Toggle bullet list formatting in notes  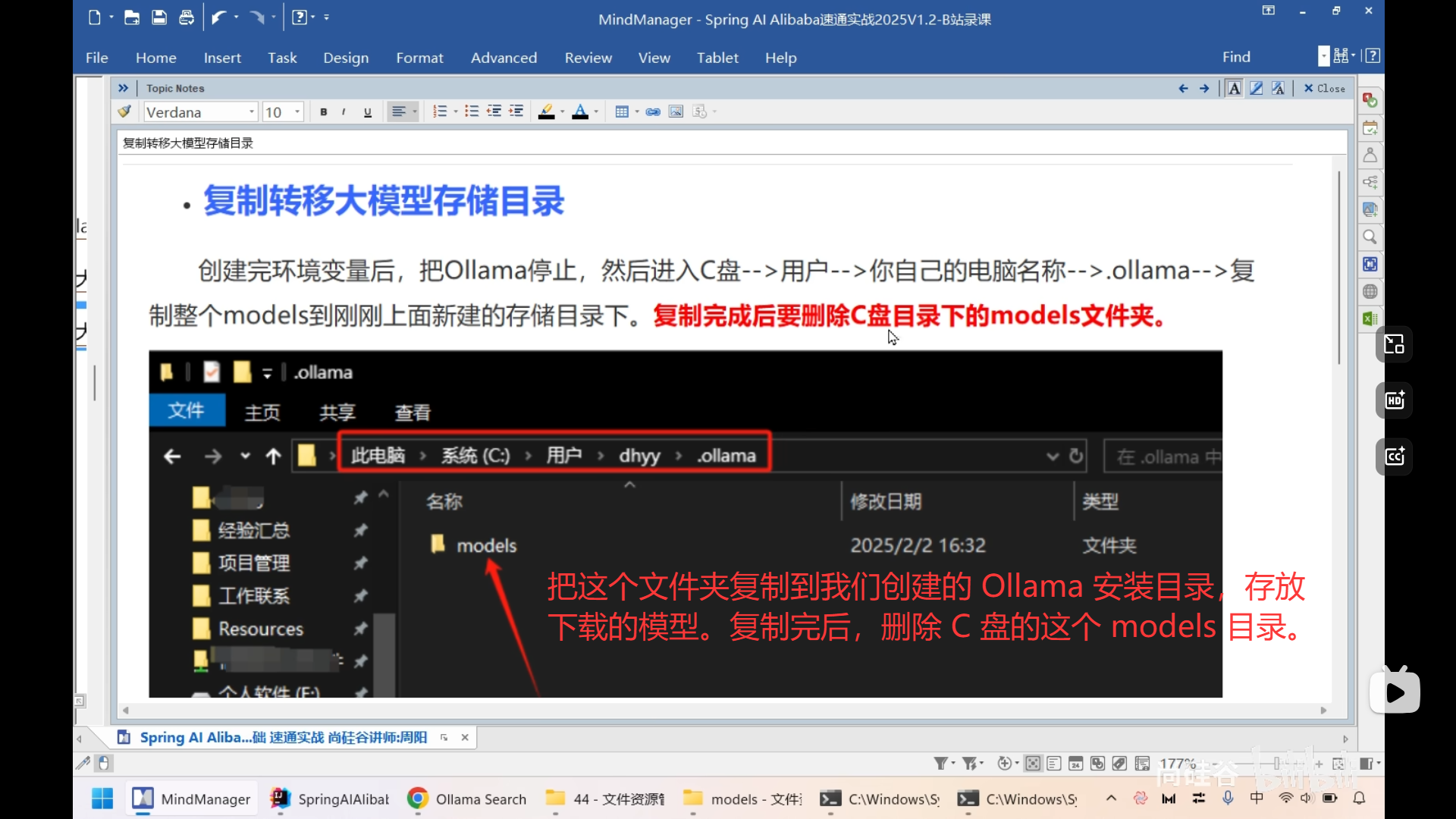pyautogui.click(x=470, y=111)
